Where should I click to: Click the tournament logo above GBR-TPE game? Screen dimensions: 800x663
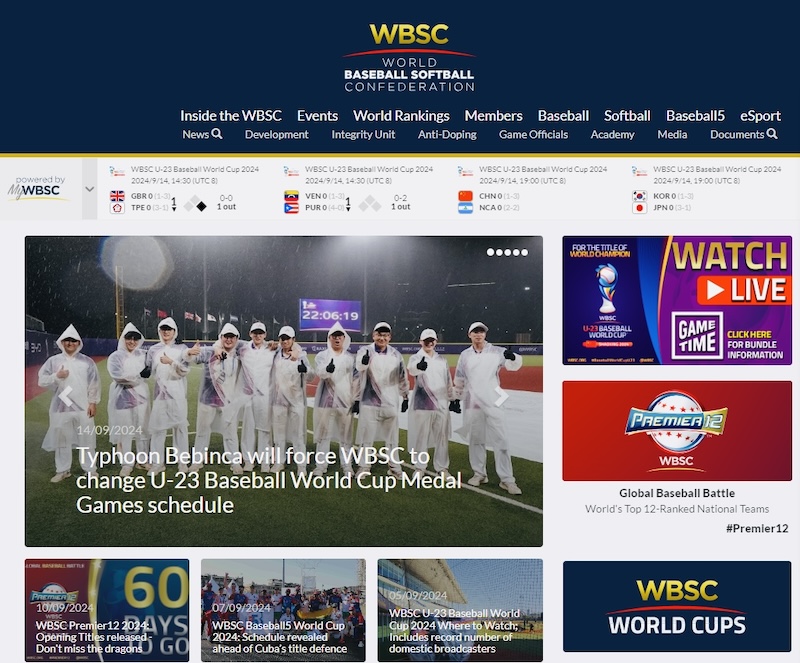[117, 171]
